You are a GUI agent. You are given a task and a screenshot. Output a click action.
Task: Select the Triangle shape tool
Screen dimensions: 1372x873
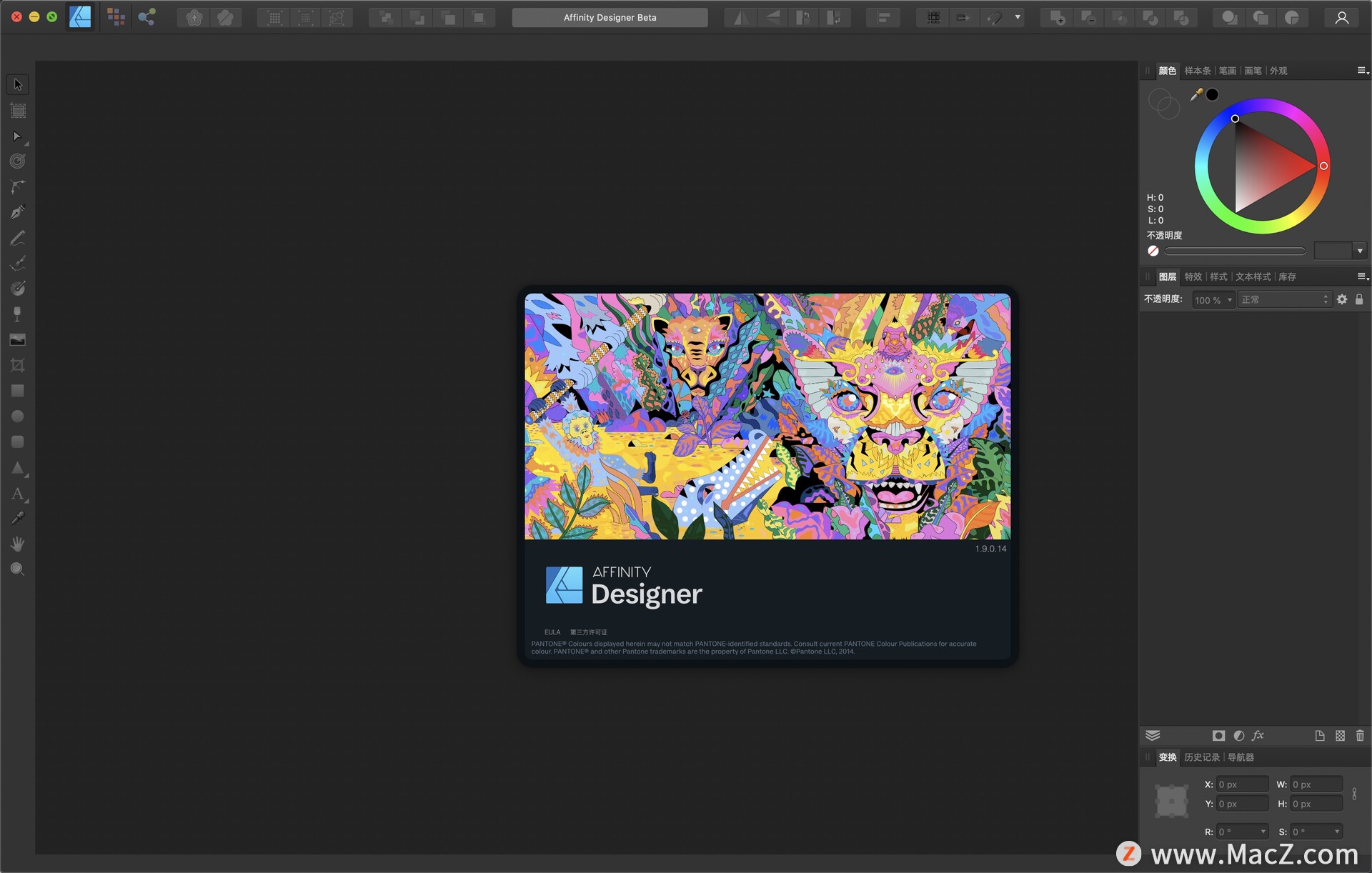(x=18, y=468)
